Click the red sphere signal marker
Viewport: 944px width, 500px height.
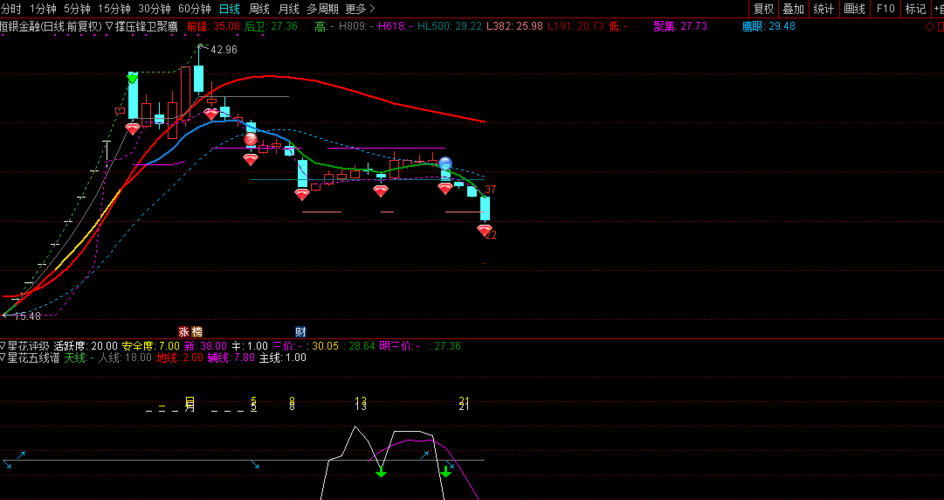tap(250, 140)
